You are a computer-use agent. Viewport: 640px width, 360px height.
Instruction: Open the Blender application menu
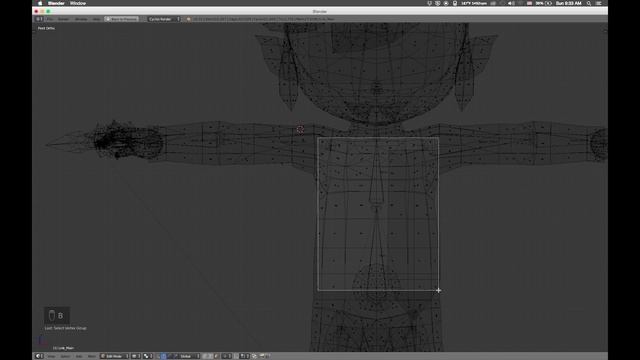point(56,3)
